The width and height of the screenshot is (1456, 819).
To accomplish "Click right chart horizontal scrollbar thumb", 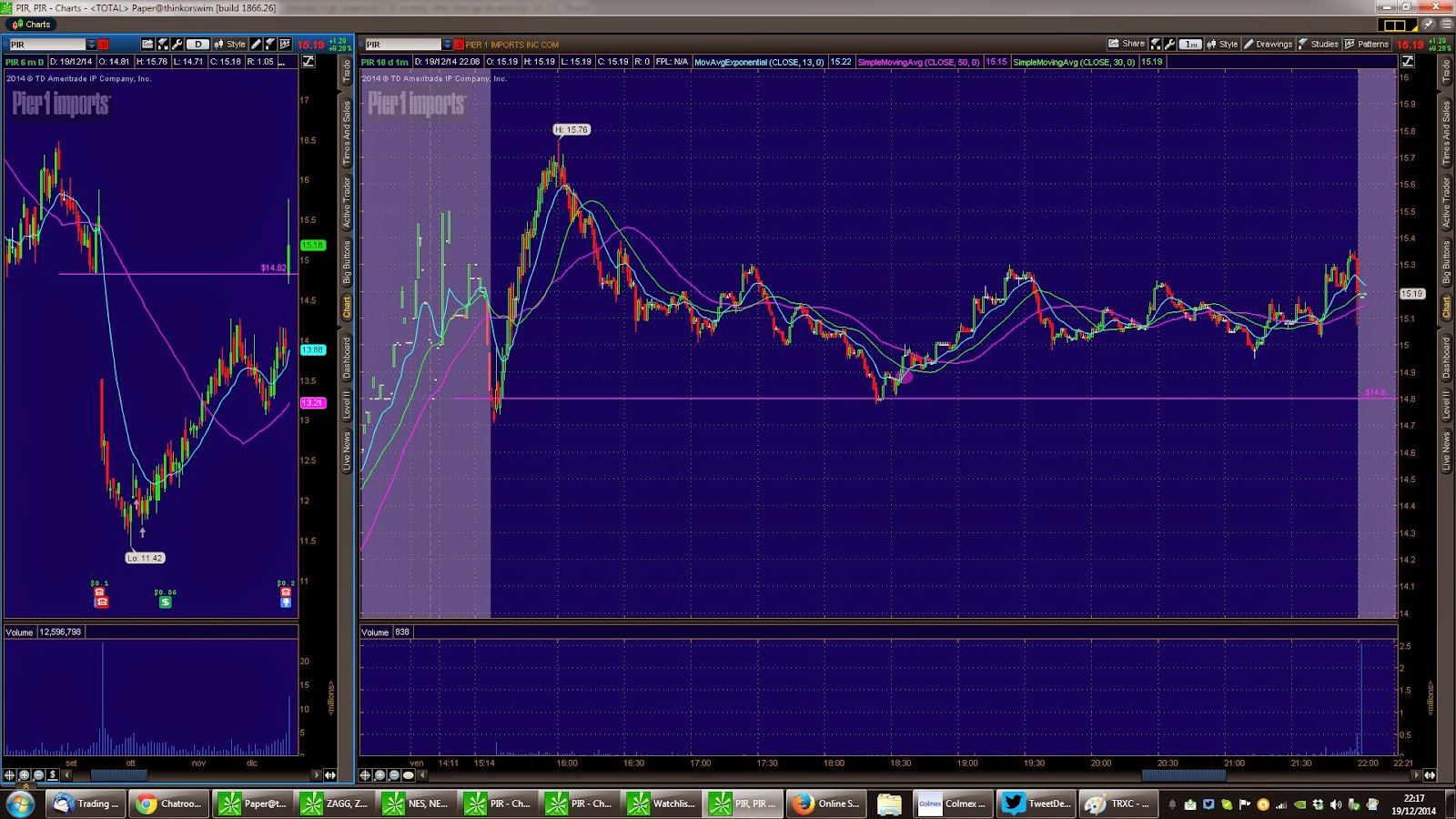I will (x=1184, y=775).
